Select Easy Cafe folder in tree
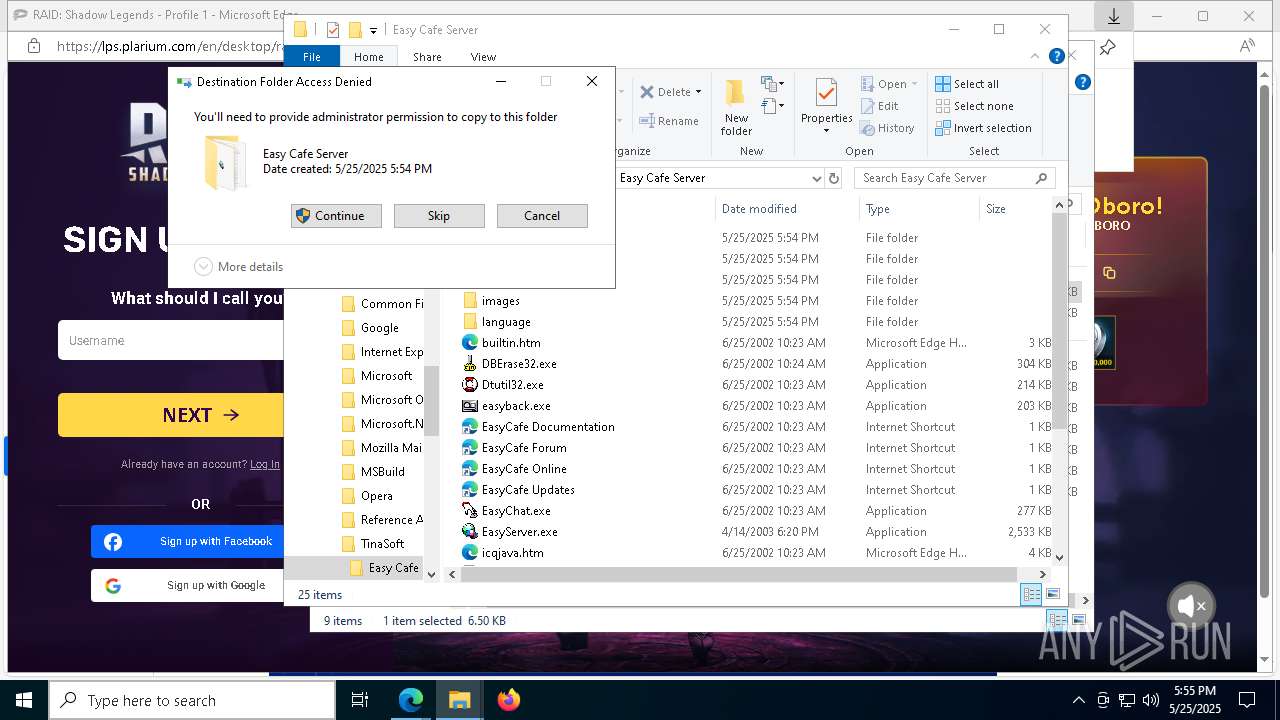 click(x=384, y=568)
